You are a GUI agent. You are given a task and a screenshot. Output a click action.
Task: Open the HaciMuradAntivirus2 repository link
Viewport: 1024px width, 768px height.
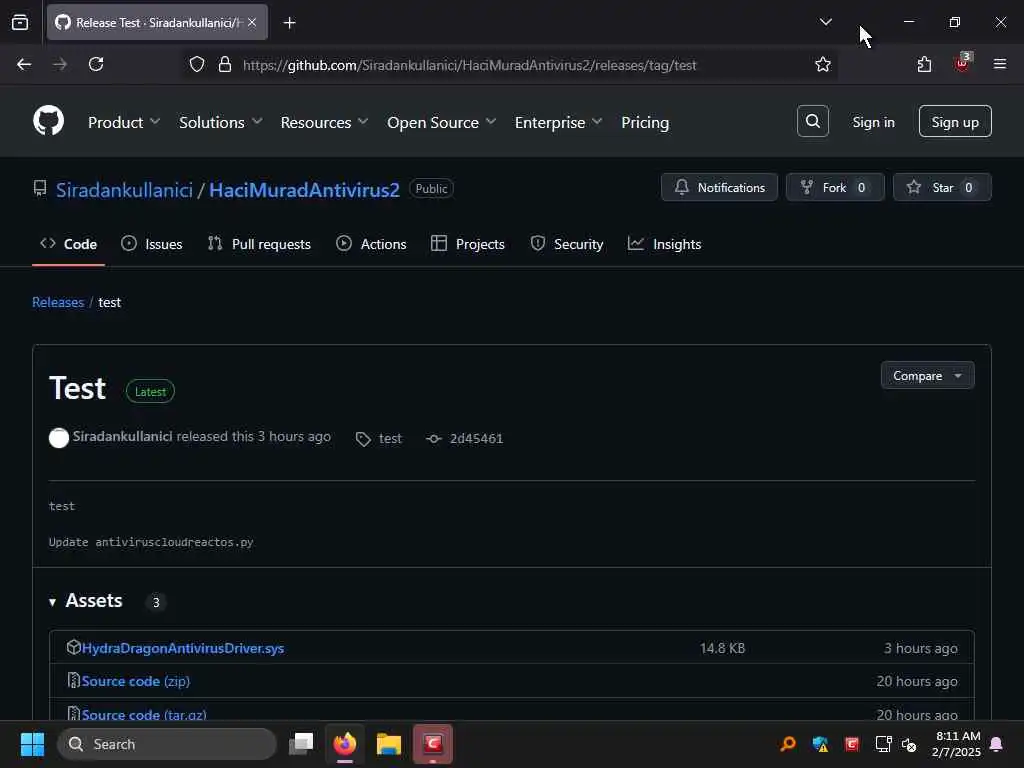click(304, 190)
